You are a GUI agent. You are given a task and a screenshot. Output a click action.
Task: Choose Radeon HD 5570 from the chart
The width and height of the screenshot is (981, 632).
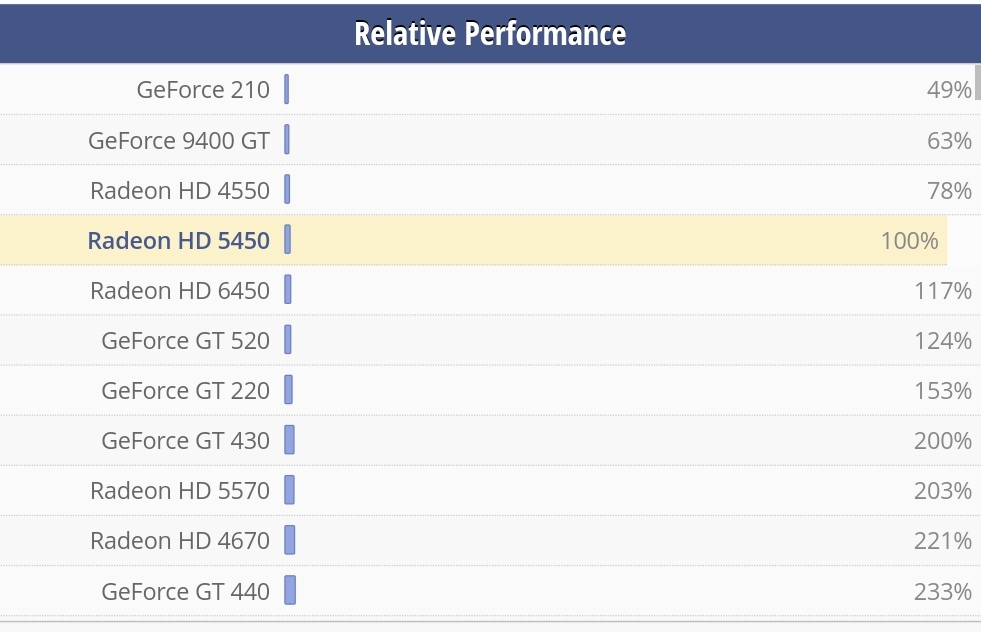coord(180,490)
